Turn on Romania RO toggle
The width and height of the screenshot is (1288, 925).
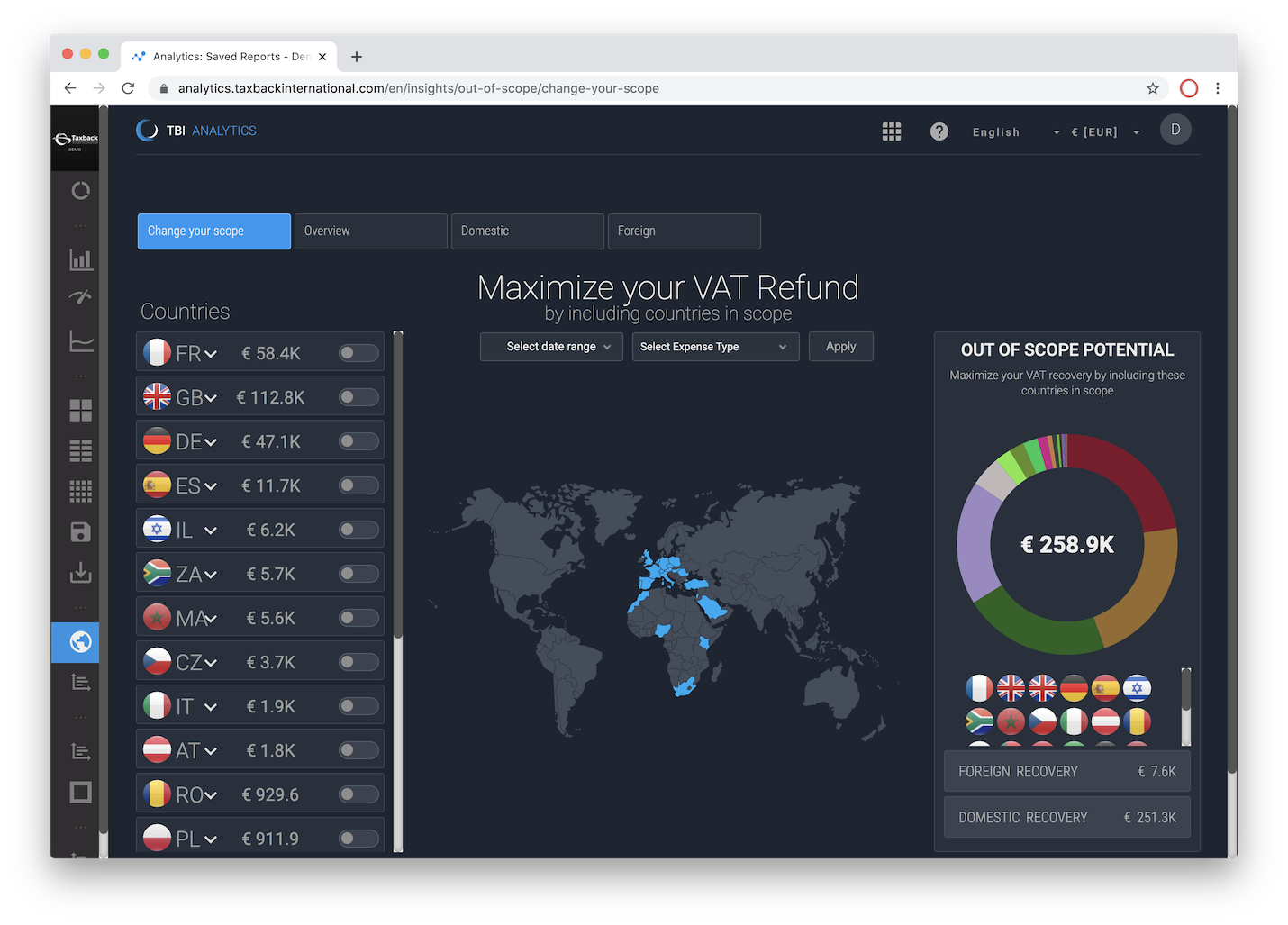pyautogui.click(x=358, y=794)
